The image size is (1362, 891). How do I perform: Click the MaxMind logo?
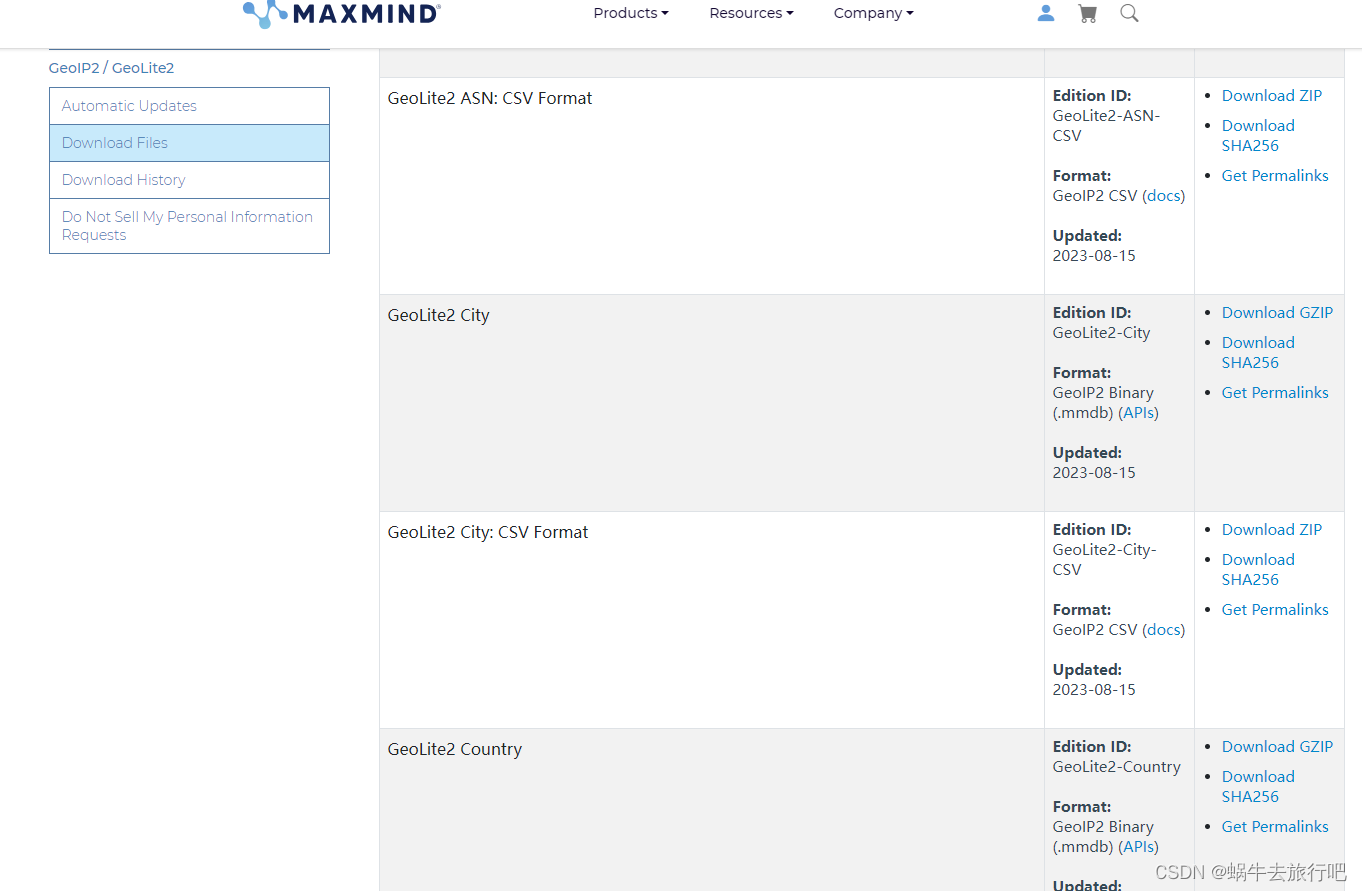point(341,13)
